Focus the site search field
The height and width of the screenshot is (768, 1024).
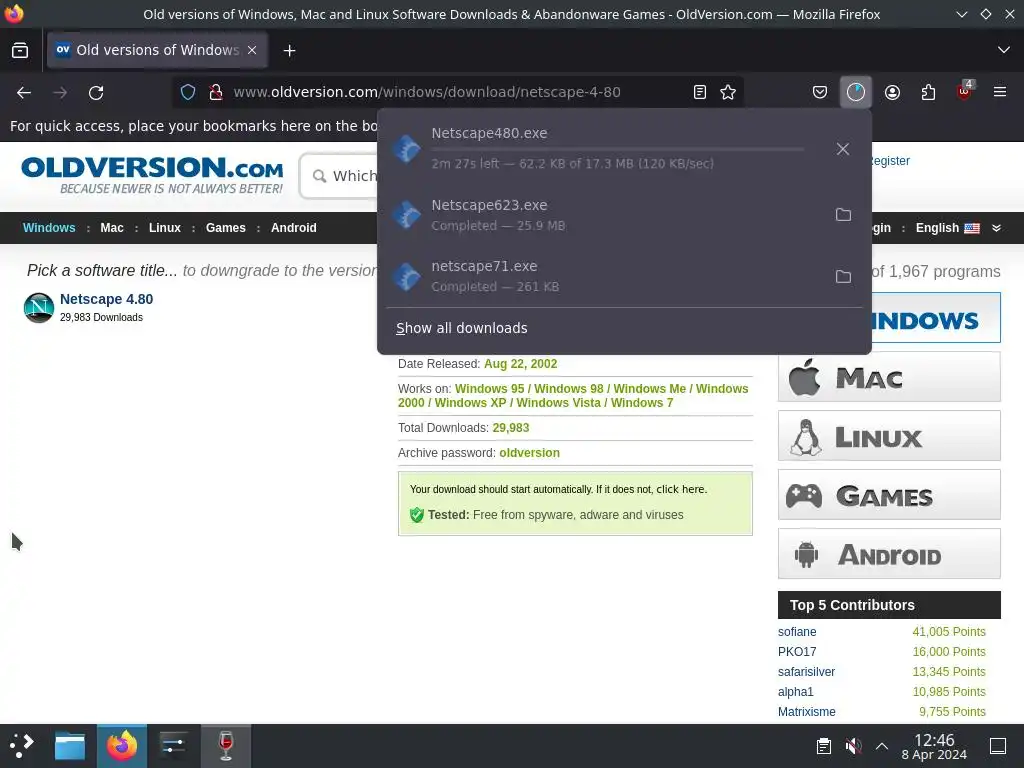(340, 176)
